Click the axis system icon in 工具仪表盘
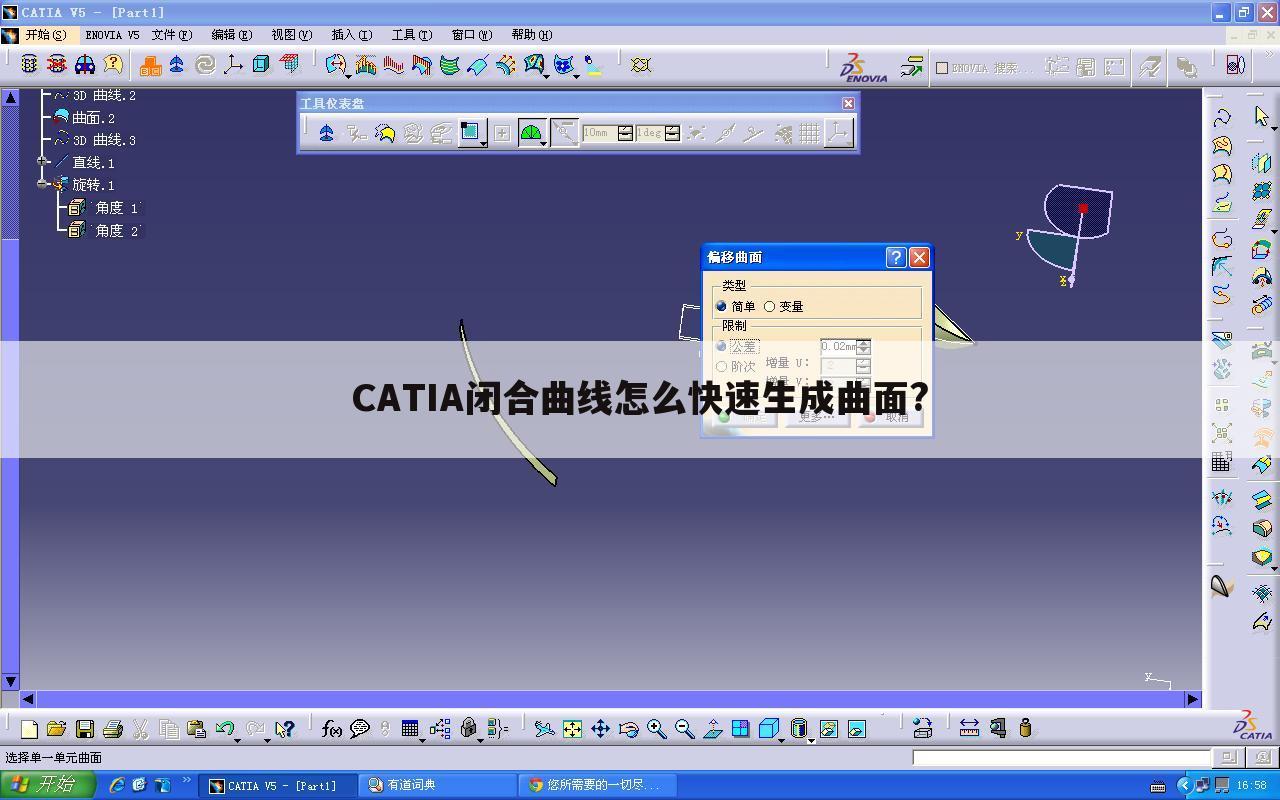 point(838,132)
